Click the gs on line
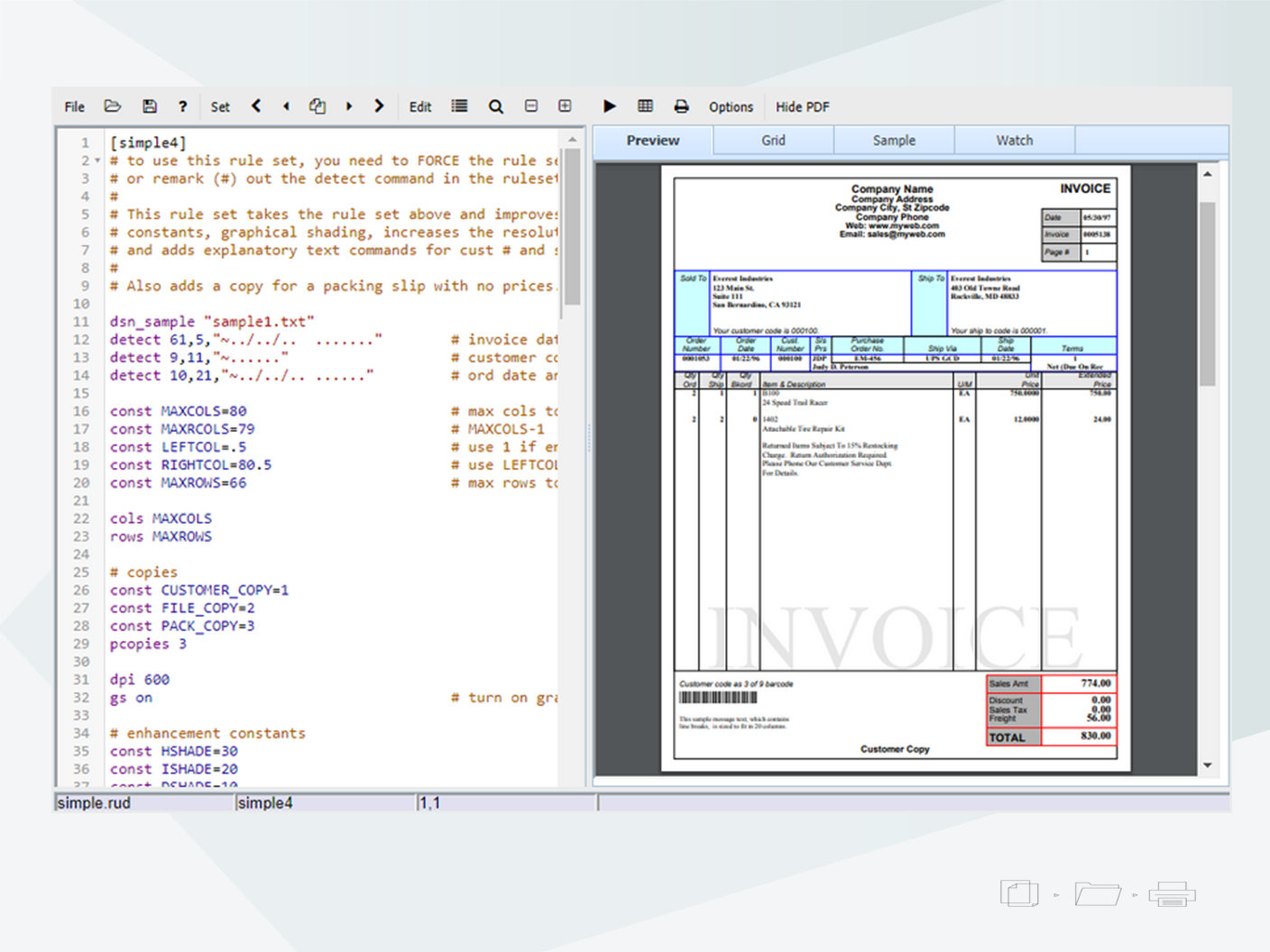Viewport: 1270px width, 952px height. pyautogui.click(x=131, y=698)
